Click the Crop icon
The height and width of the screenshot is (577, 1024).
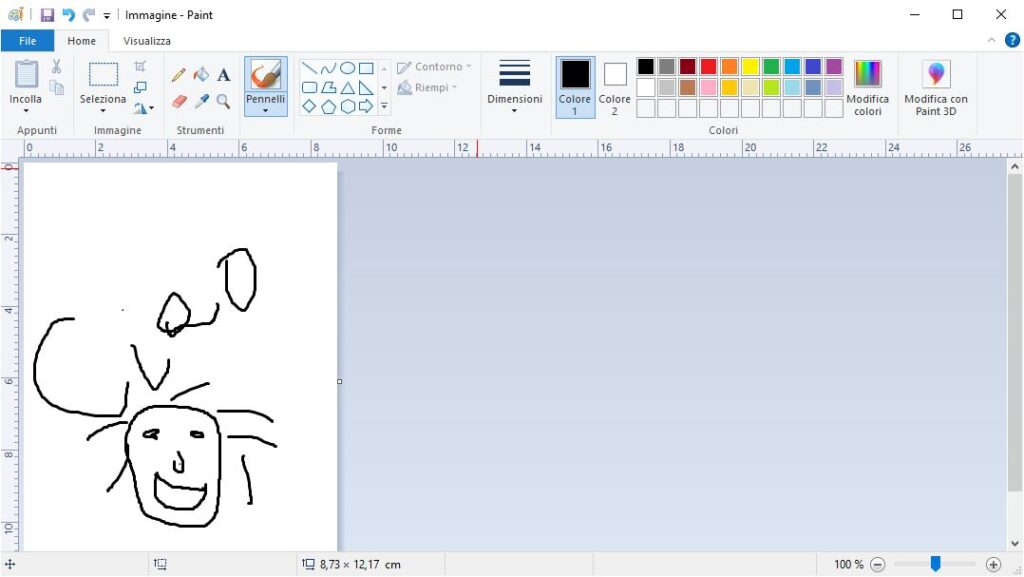click(140, 67)
